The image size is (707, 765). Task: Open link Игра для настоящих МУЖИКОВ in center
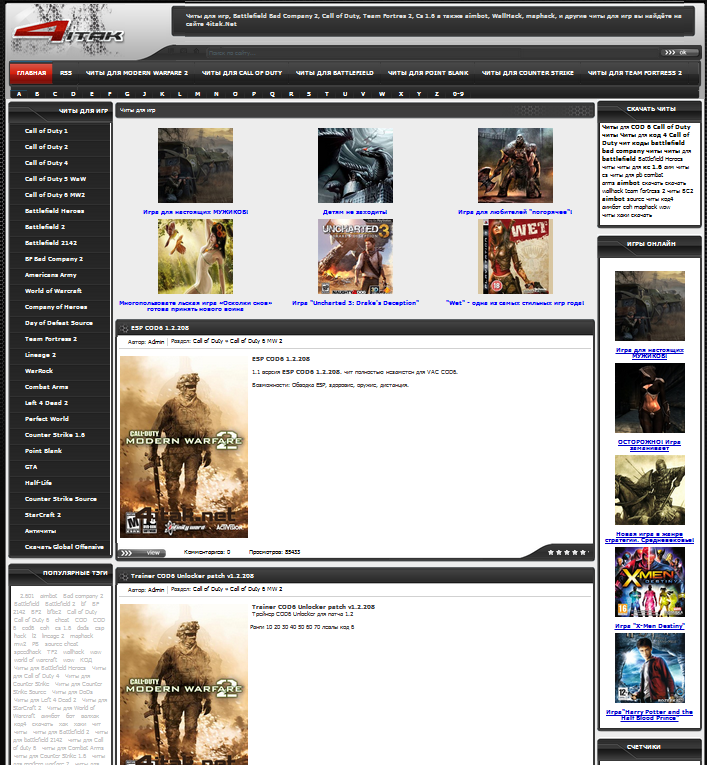[x=196, y=212]
